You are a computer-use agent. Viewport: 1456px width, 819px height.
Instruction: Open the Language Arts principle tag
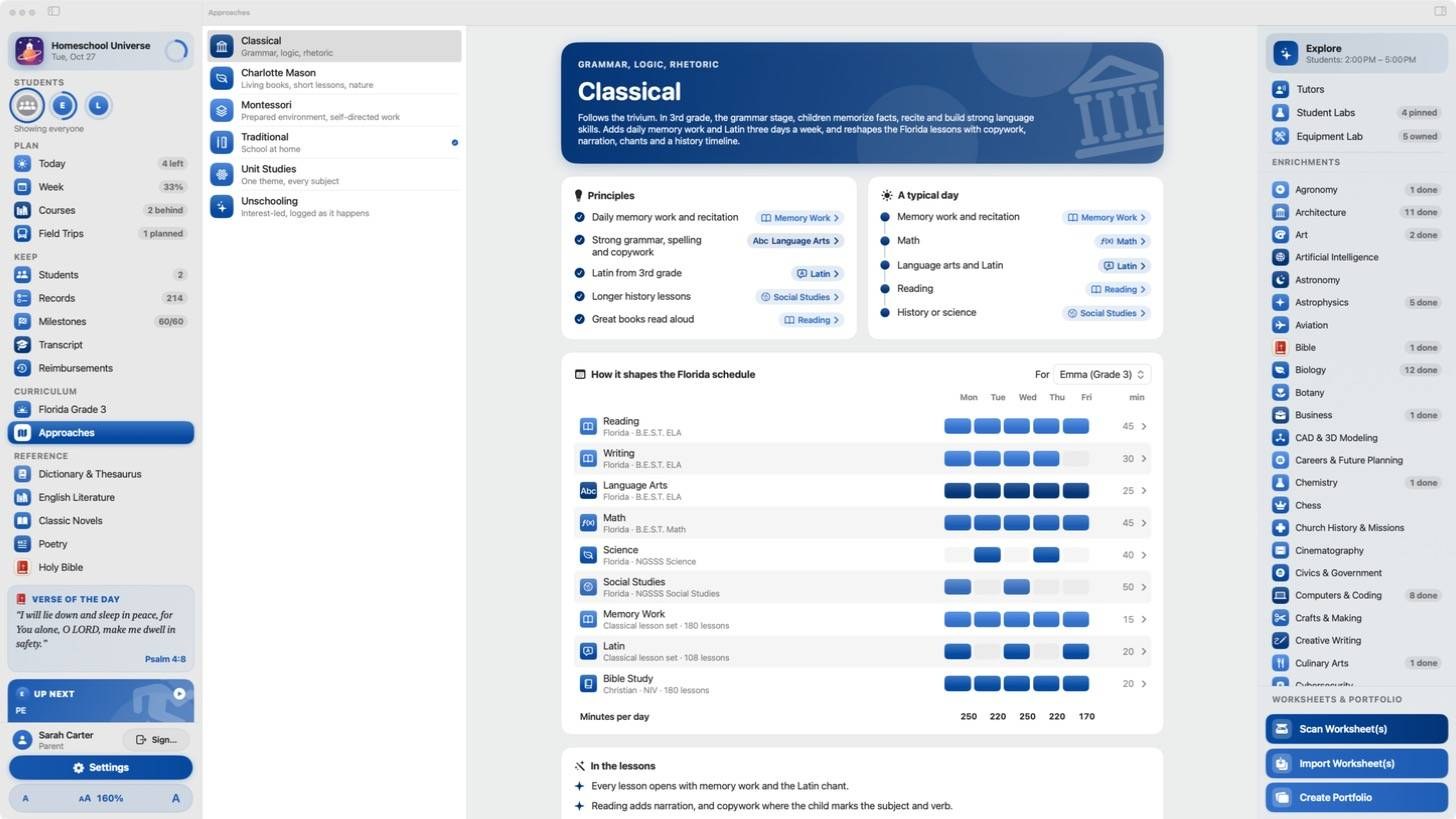(795, 241)
